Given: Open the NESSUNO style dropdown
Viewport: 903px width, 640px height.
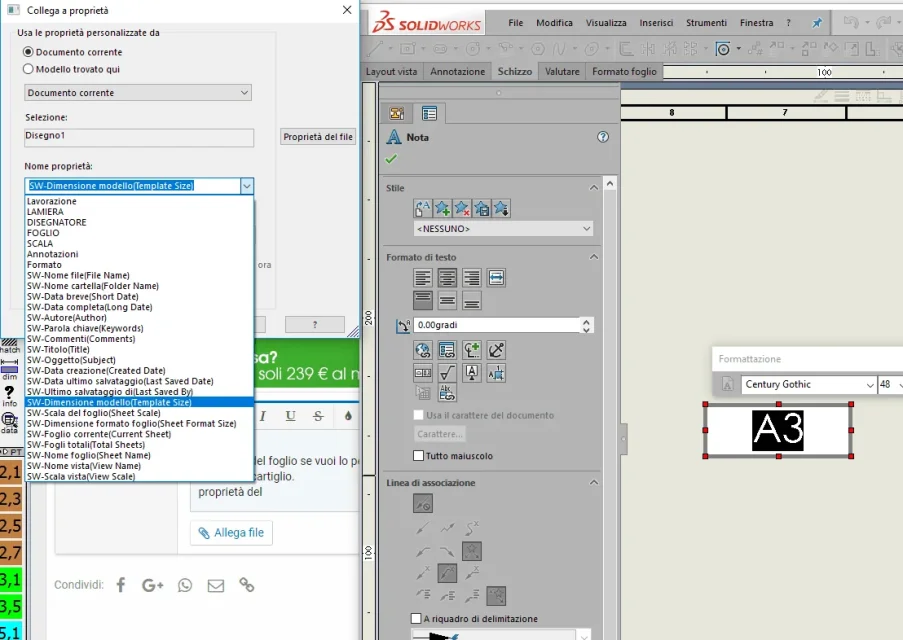Looking at the screenshot, I should tap(503, 229).
